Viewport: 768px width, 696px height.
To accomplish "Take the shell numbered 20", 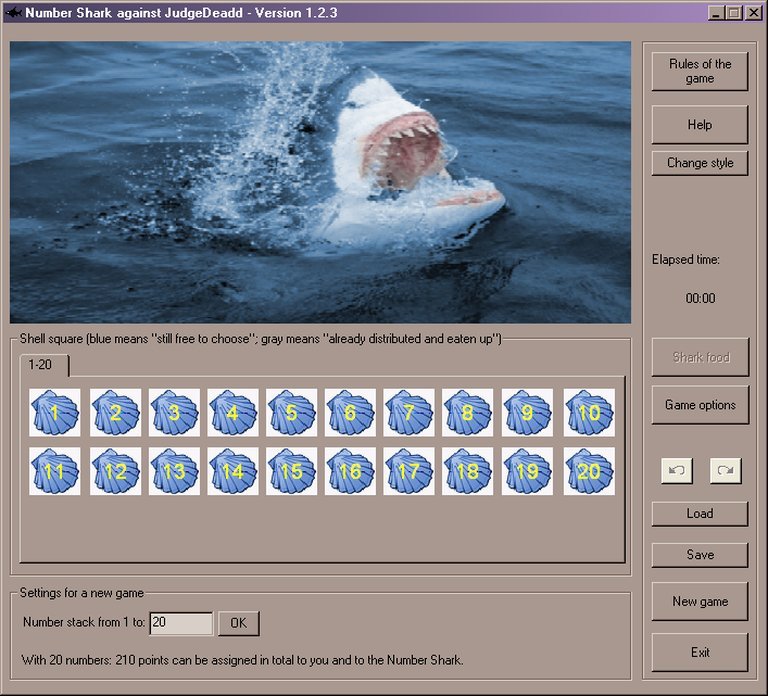I will click(589, 471).
